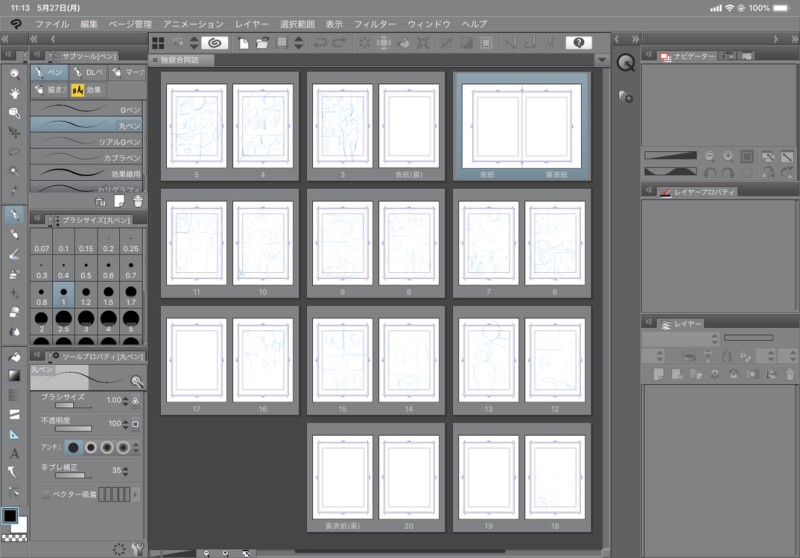Select brush size 2.5 preset
Screen dimensions: 800x558
(x=63, y=322)
